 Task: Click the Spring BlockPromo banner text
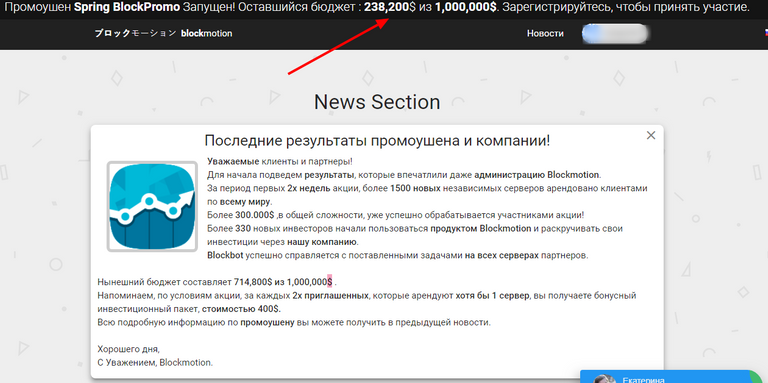click(127, 8)
